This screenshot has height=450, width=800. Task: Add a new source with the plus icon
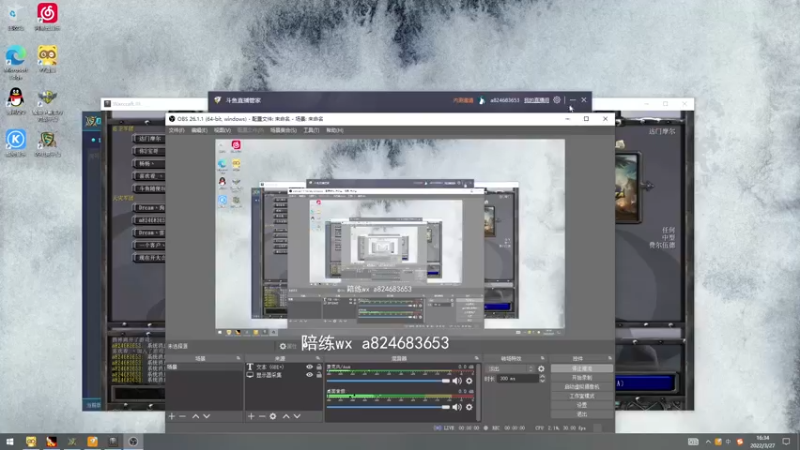point(251,417)
